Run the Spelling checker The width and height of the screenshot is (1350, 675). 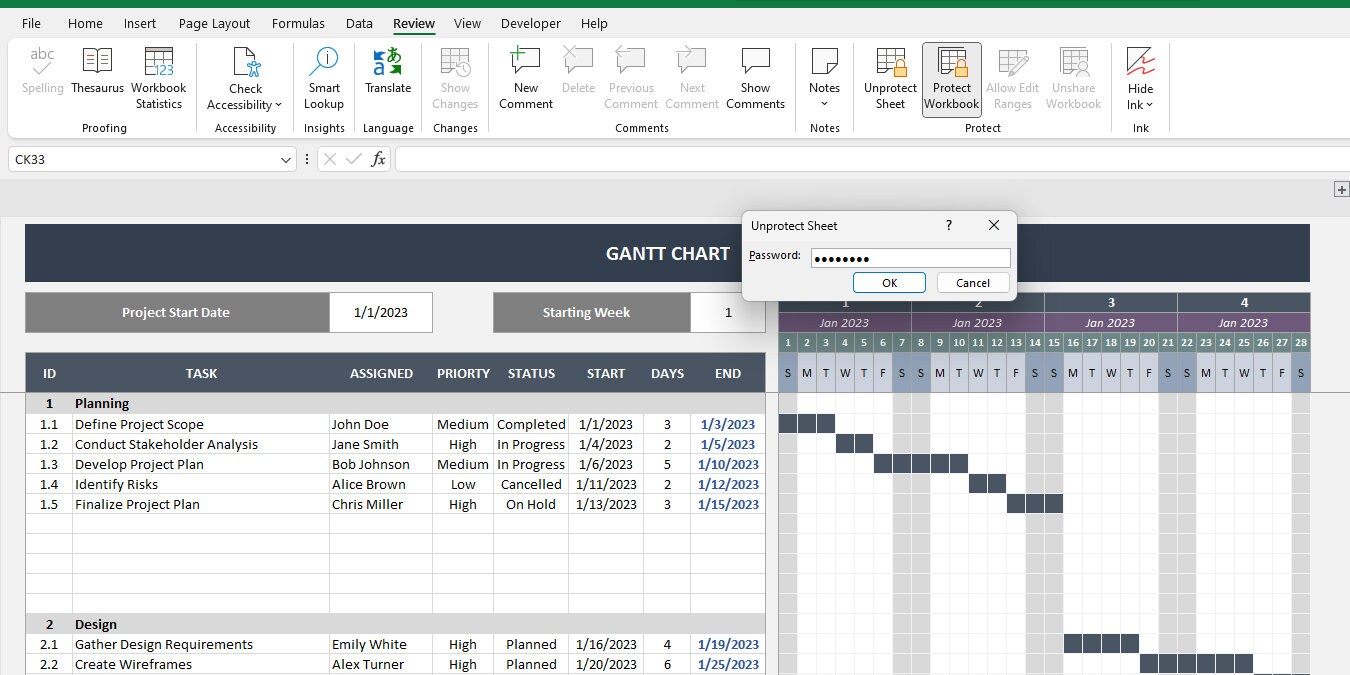point(42,75)
